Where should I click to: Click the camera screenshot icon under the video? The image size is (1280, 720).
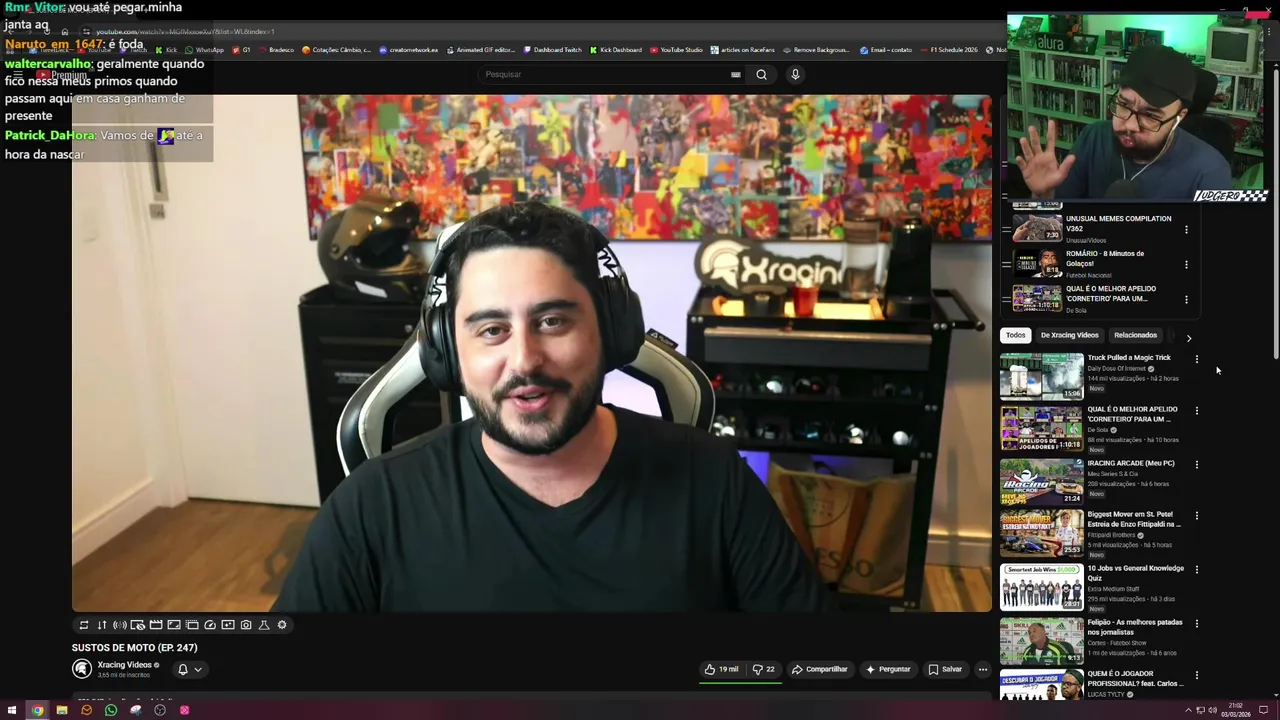(246, 625)
